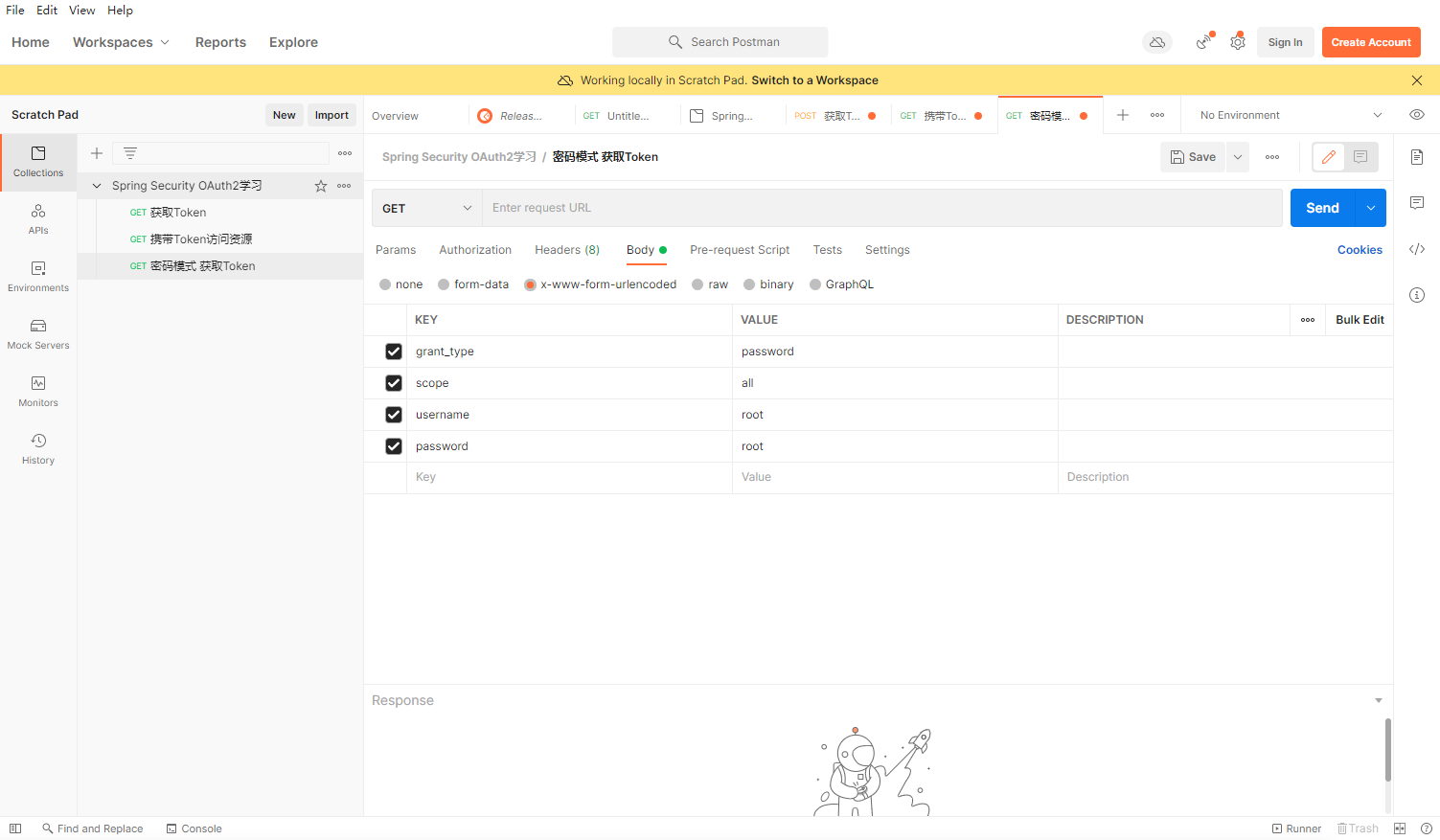Open the No Environment dropdown
The image size is (1440, 840).
pyautogui.click(x=1291, y=115)
